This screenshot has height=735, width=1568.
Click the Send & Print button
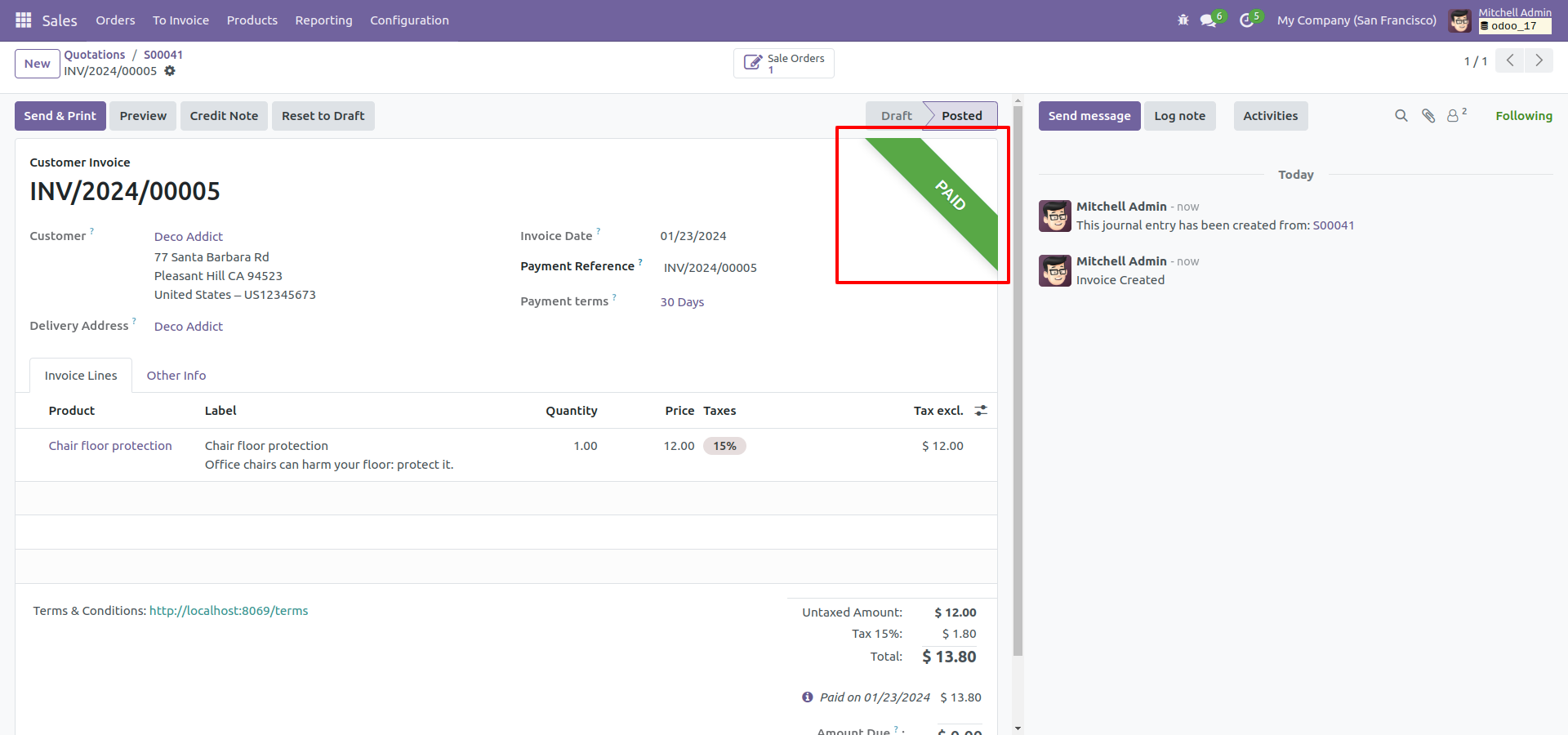pos(60,116)
